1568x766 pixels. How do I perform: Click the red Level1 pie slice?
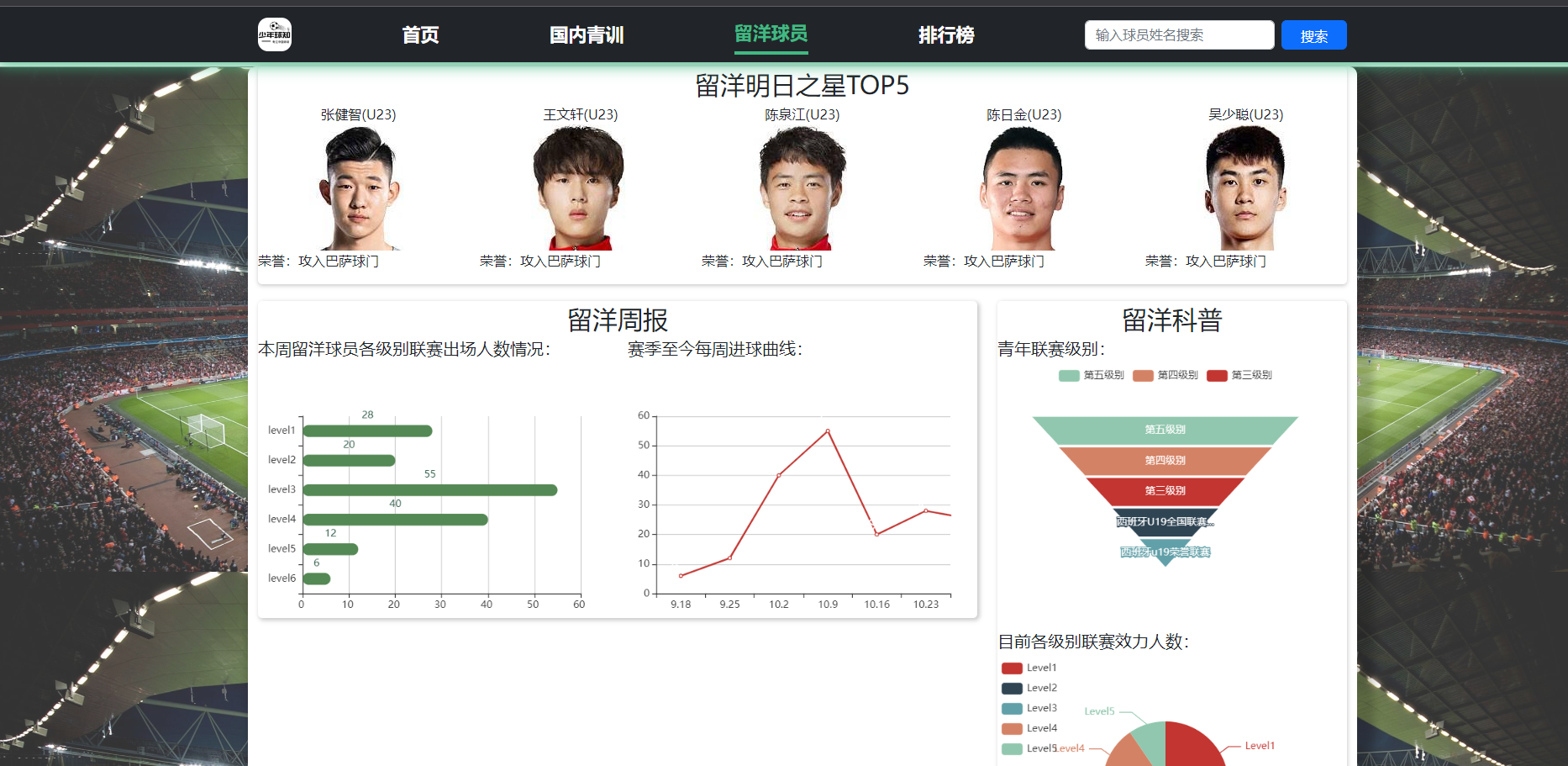click(1197, 744)
